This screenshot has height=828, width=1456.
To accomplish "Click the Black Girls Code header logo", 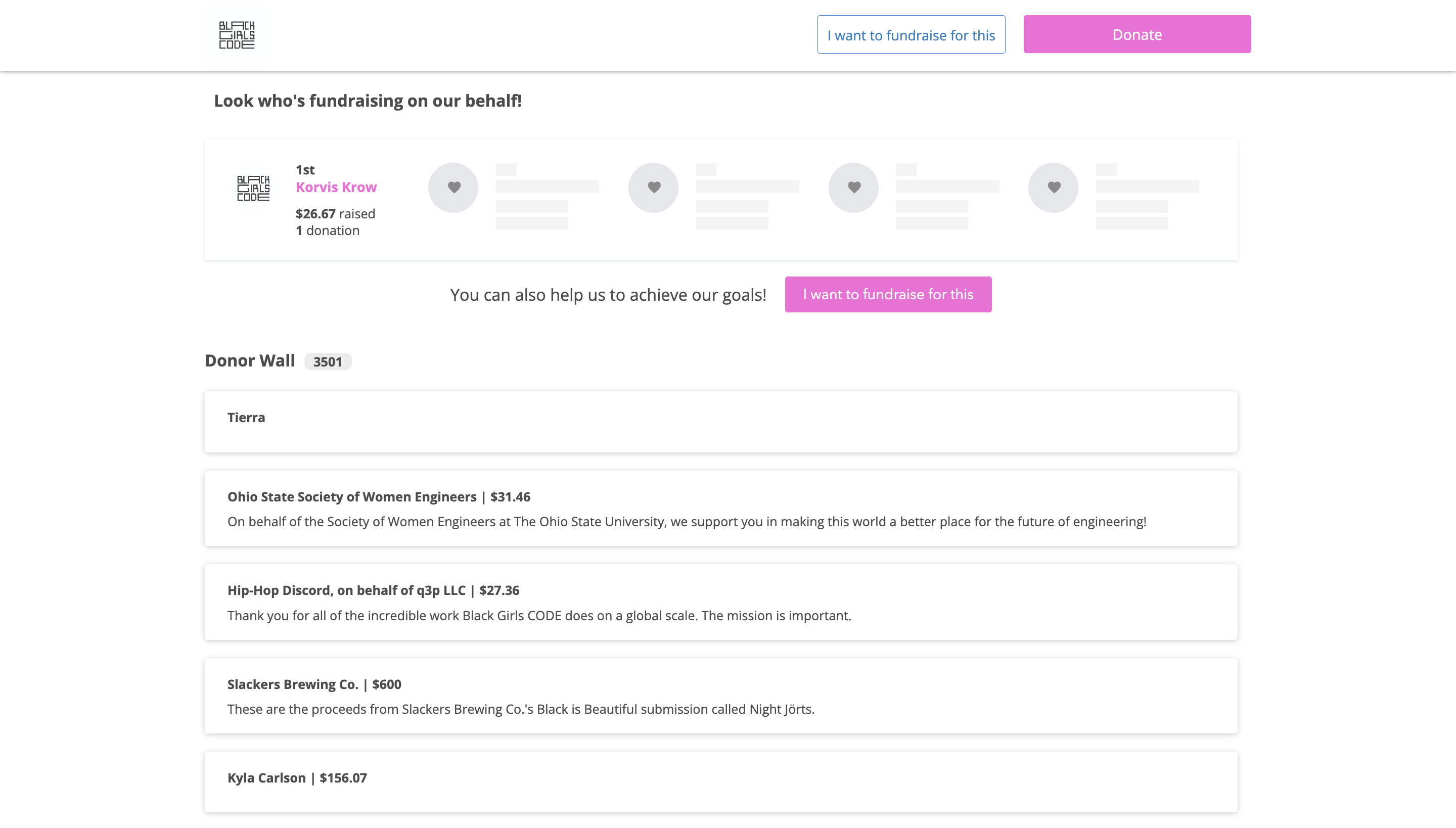I will click(x=237, y=35).
